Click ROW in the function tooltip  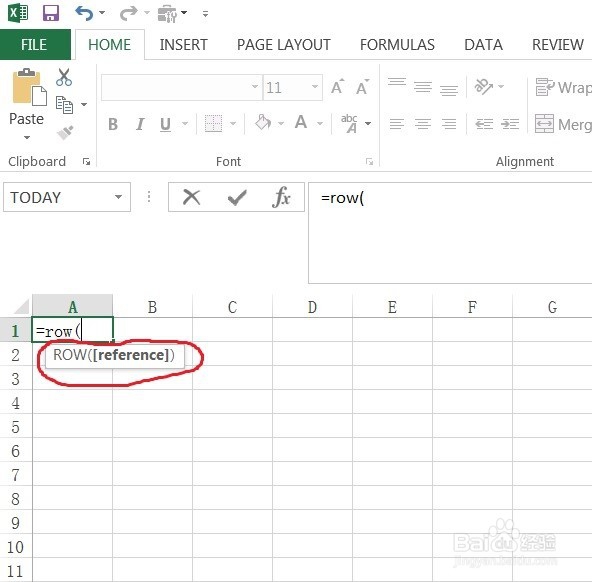70,355
